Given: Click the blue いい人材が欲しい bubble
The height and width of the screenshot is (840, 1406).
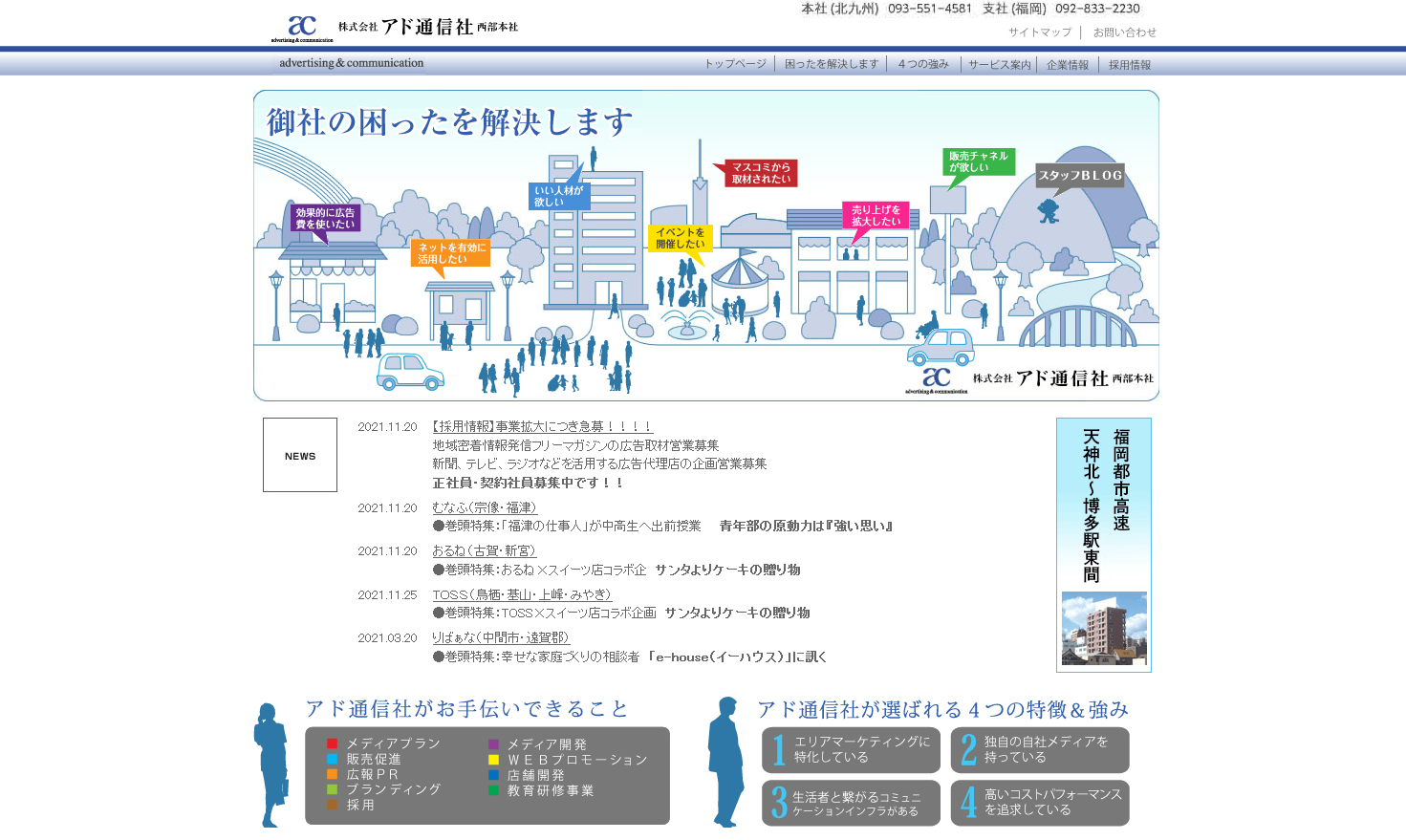Looking at the screenshot, I should (559, 196).
